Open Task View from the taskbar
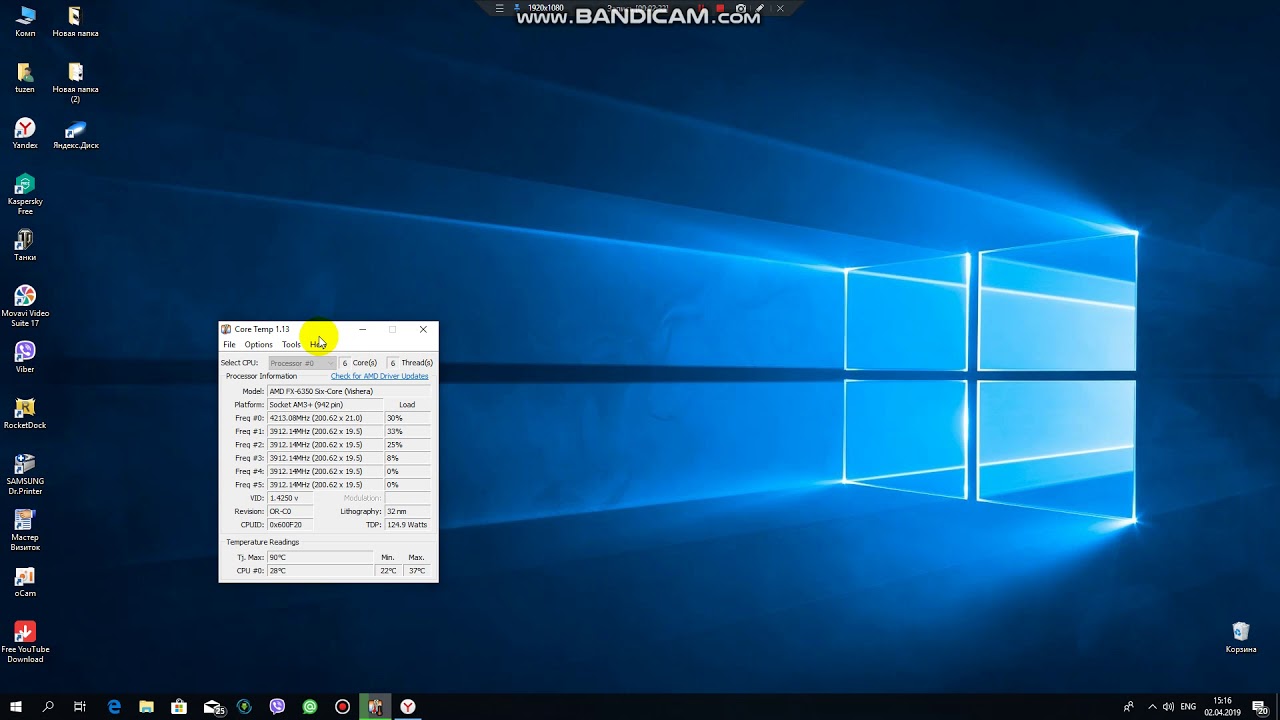The width and height of the screenshot is (1280, 720). (80, 707)
